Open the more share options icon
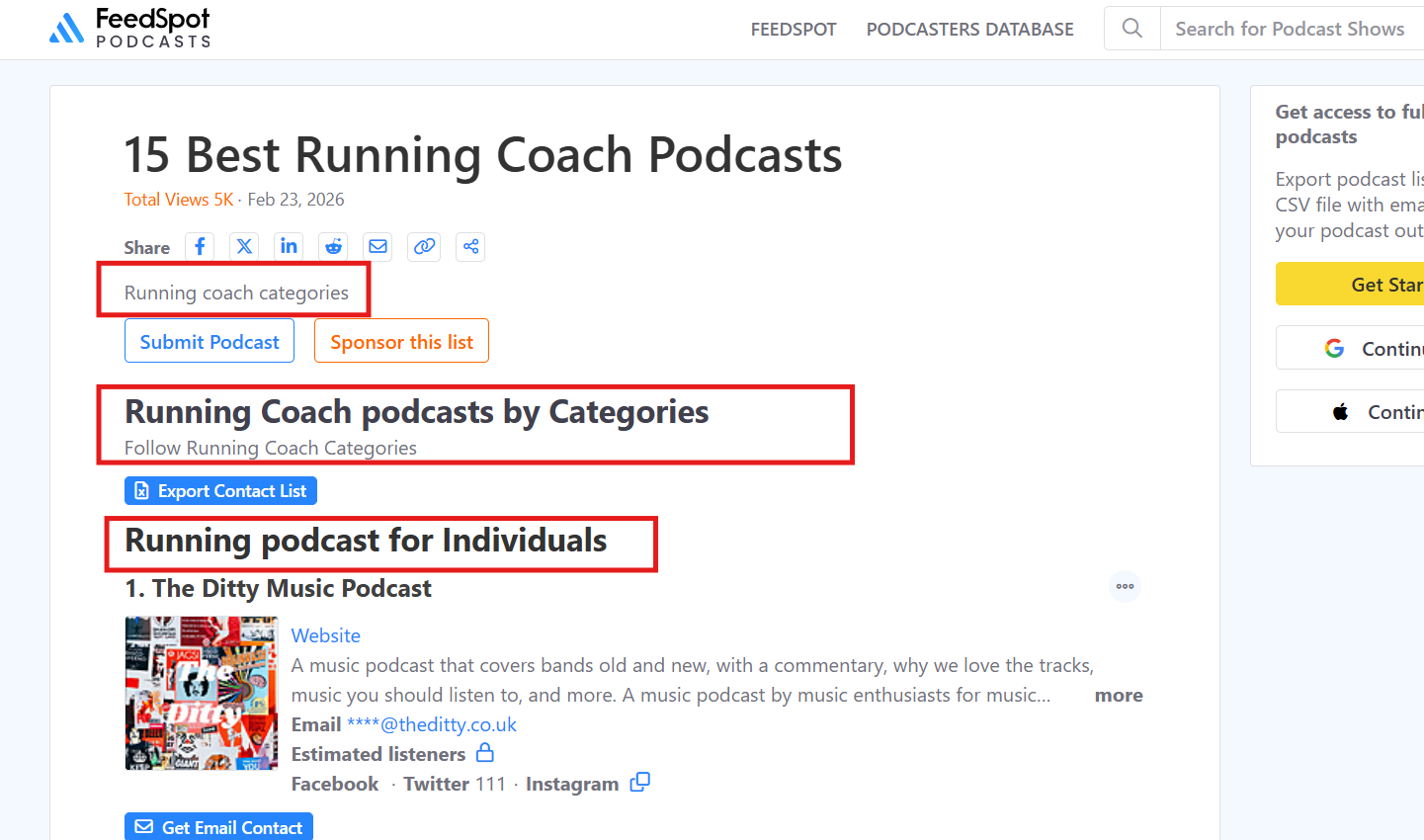This screenshot has width=1424, height=840. point(470,246)
